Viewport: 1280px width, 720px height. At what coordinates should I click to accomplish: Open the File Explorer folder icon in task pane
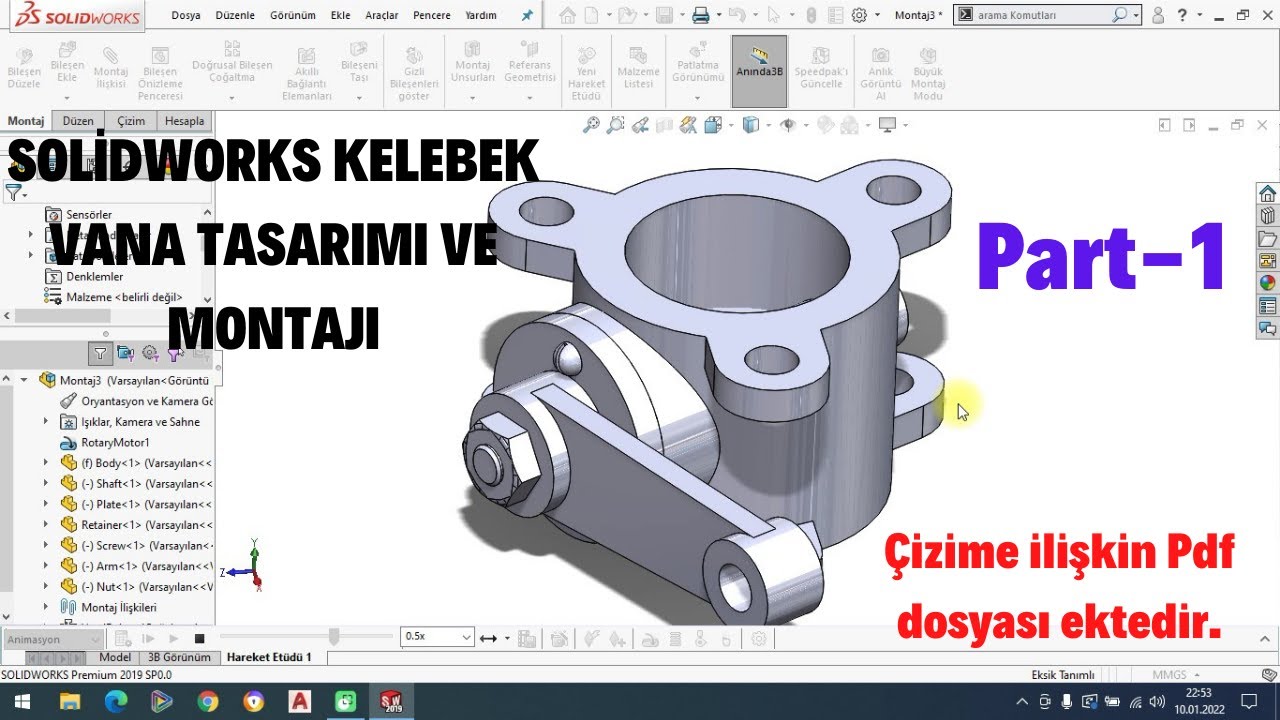pos(1267,239)
